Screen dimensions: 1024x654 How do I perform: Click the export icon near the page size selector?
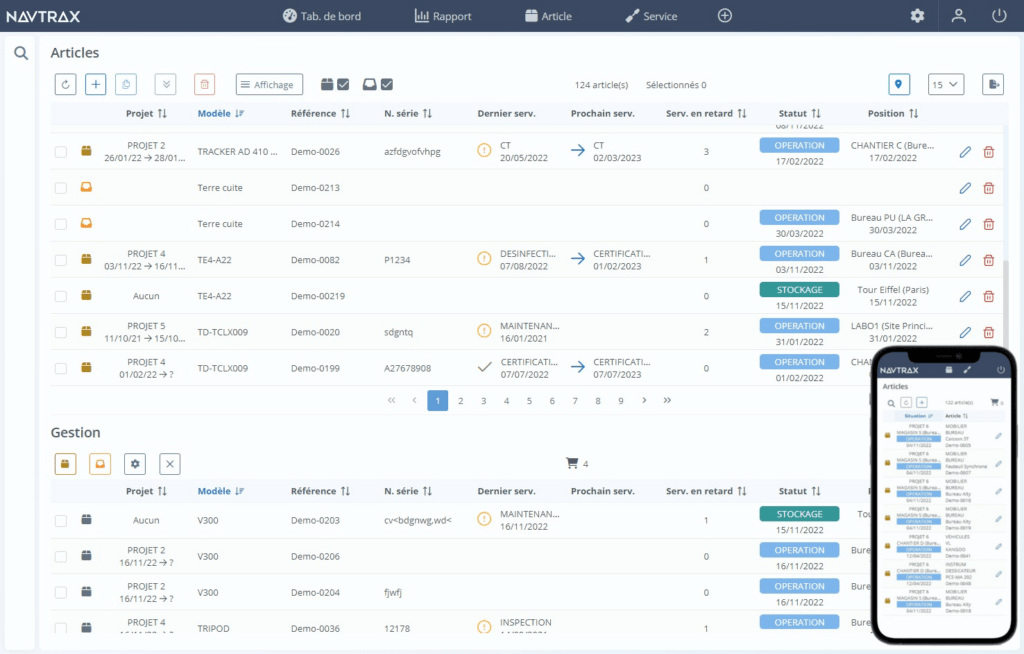click(991, 84)
